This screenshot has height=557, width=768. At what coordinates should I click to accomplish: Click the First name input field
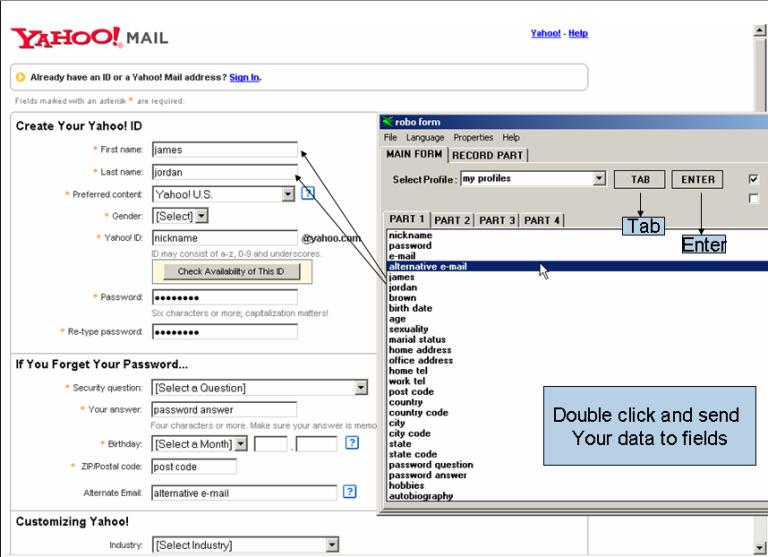pos(225,149)
